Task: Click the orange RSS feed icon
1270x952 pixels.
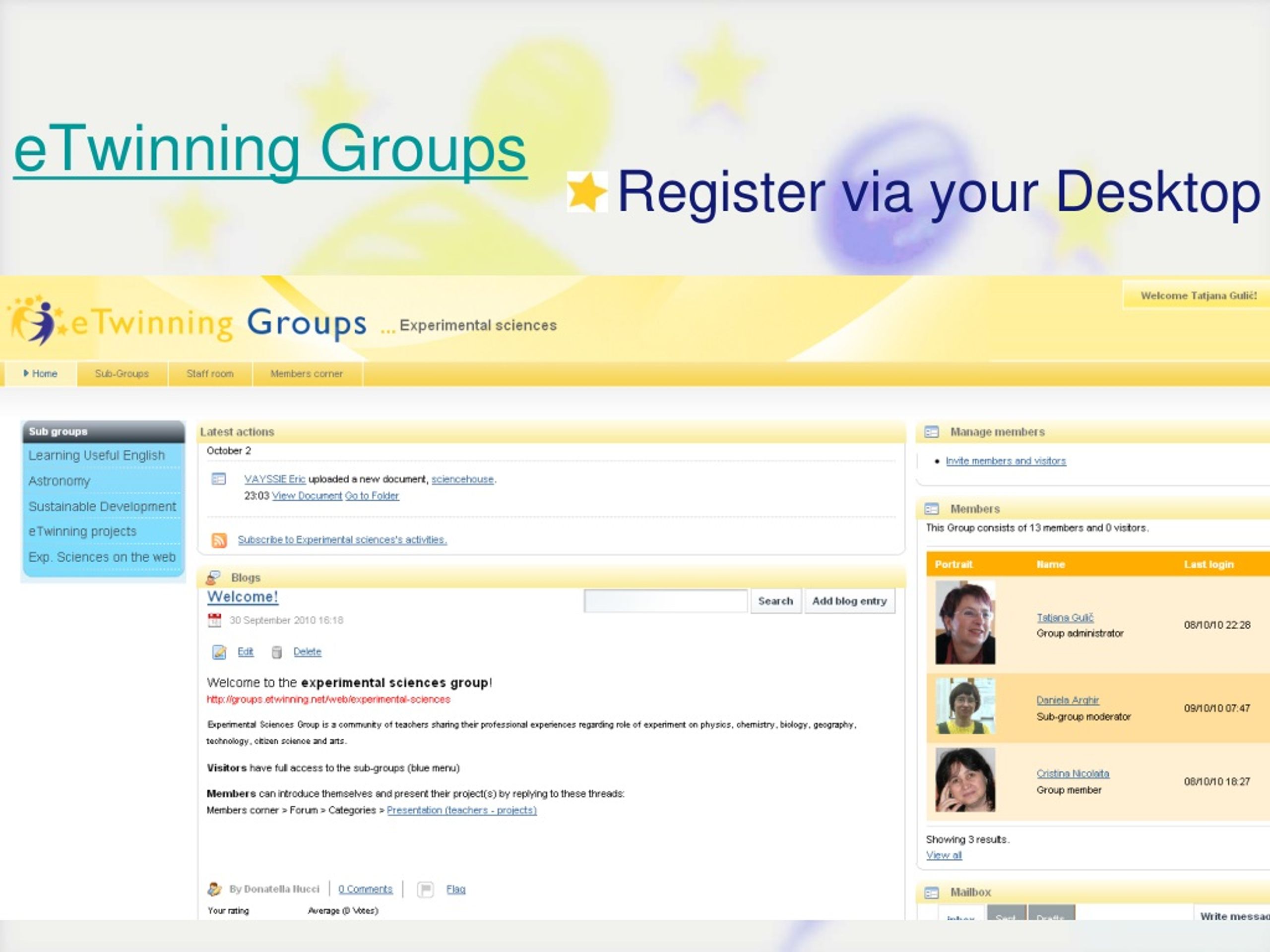Action: pyautogui.click(x=219, y=540)
